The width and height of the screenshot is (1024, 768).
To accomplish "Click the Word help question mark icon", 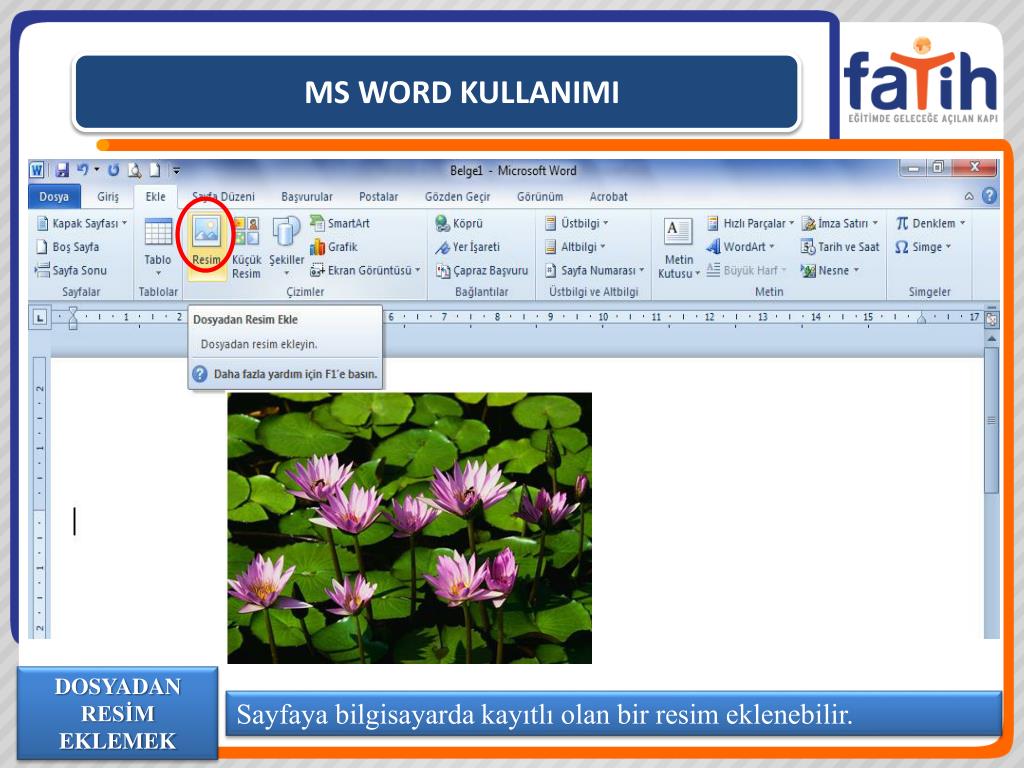I will point(989,196).
